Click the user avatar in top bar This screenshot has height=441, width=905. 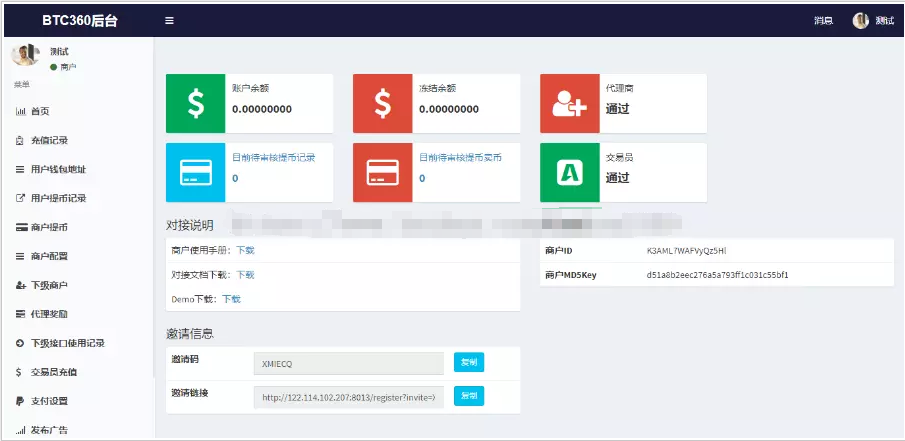click(860, 21)
